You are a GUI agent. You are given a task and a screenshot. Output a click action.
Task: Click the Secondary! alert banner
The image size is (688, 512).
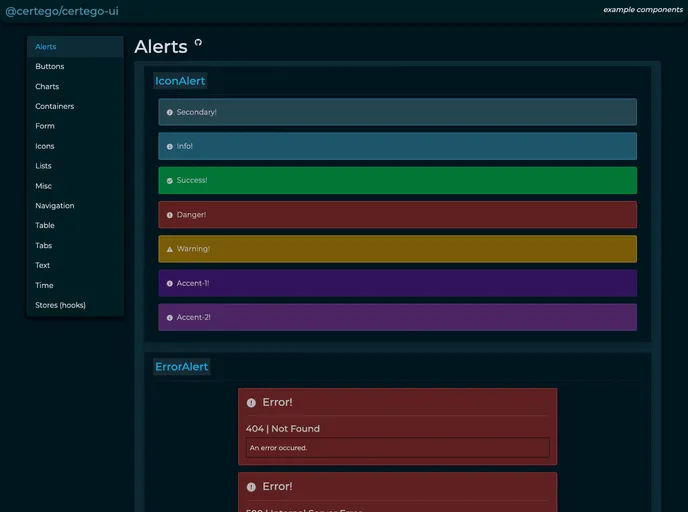[398, 112]
